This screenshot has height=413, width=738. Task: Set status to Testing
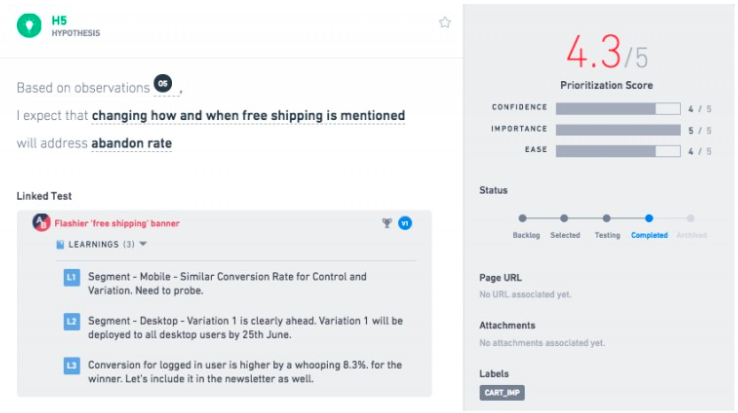coord(607,218)
